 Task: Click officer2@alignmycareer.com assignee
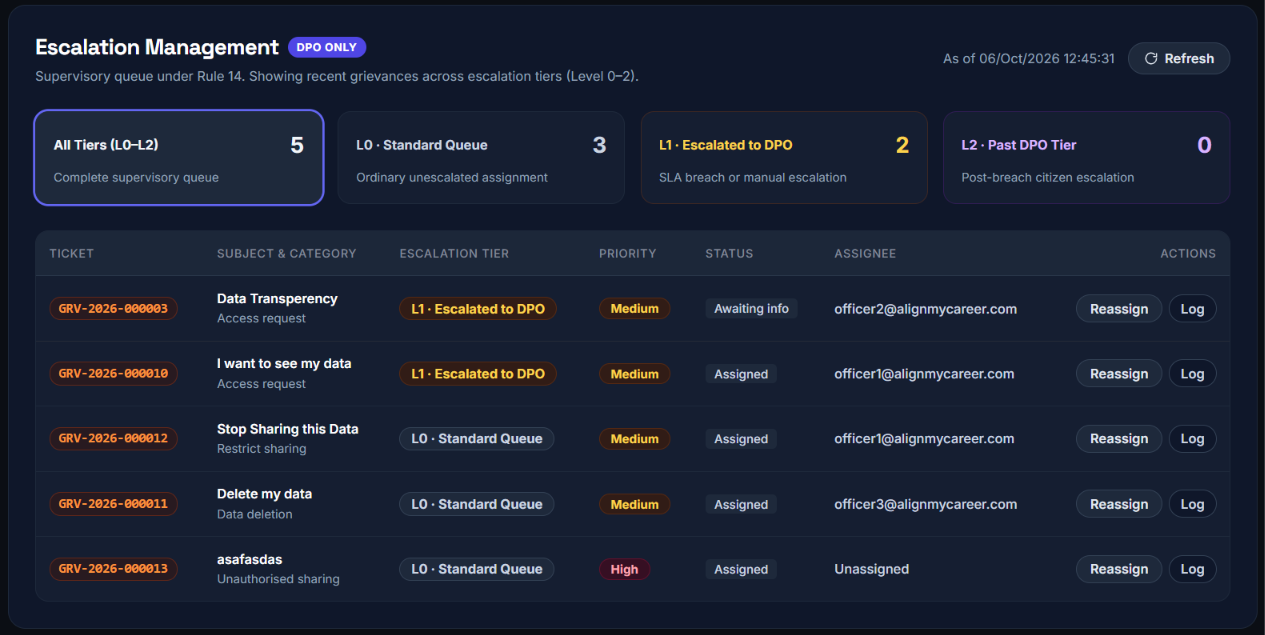[926, 309]
